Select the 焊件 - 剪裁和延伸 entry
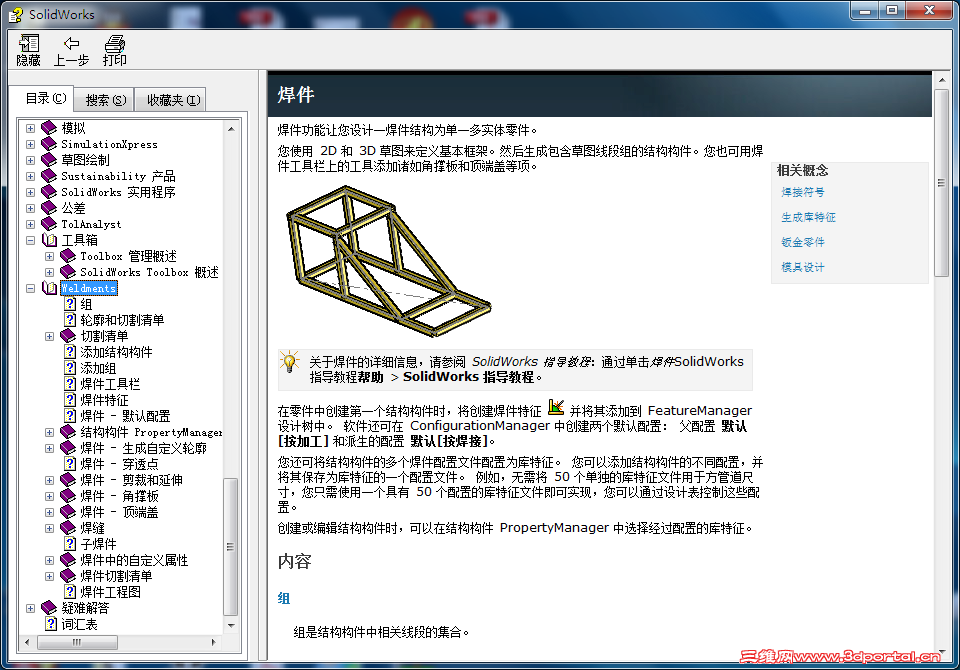 point(131,480)
